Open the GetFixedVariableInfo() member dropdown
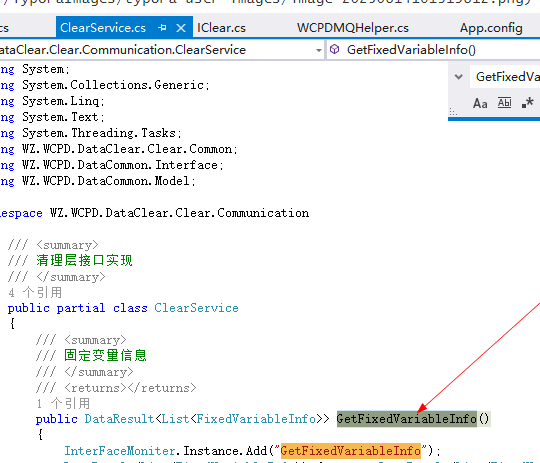 (x=434, y=50)
